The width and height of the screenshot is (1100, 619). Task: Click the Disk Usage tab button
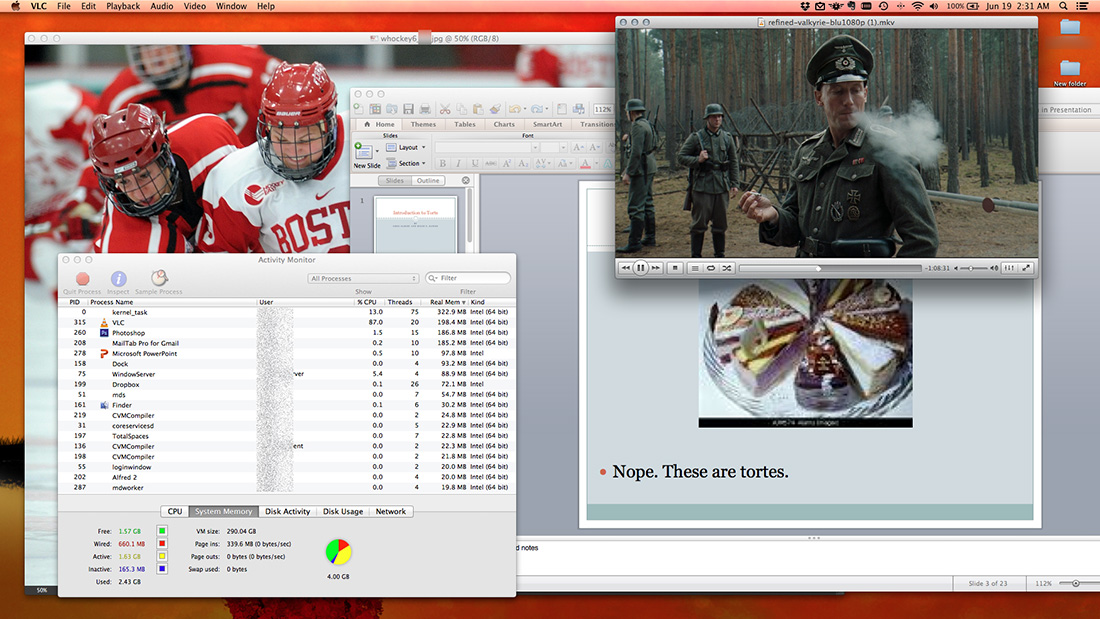click(x=343, y=512)
